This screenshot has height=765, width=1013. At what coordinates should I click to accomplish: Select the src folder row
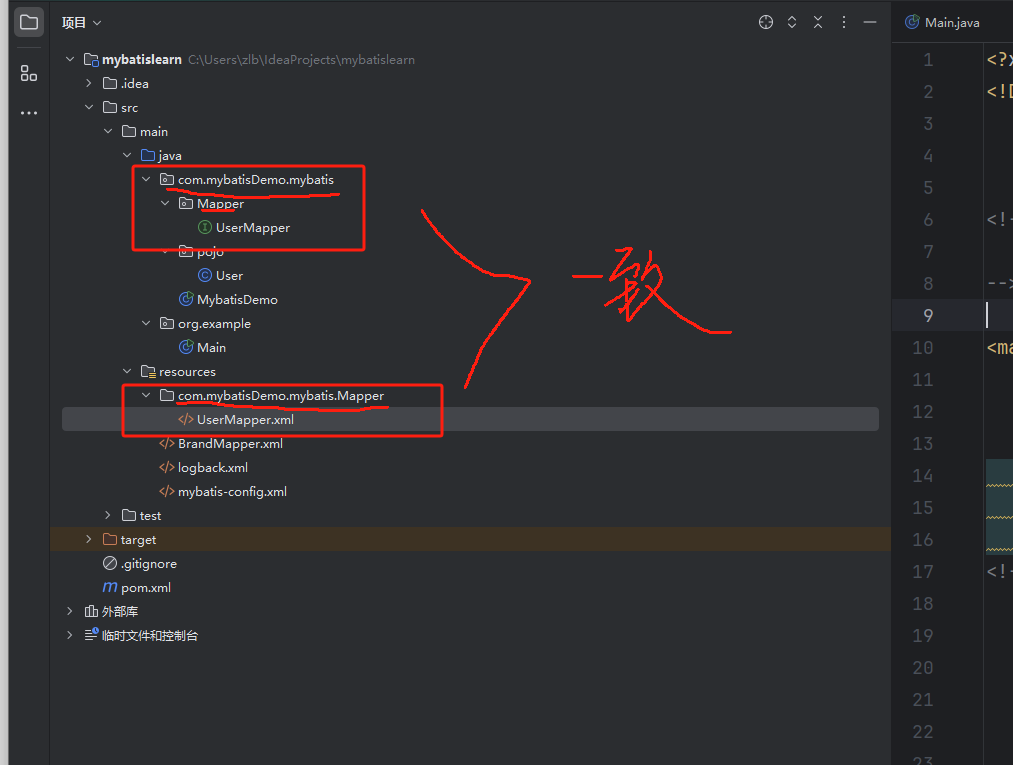coord(470,107)
